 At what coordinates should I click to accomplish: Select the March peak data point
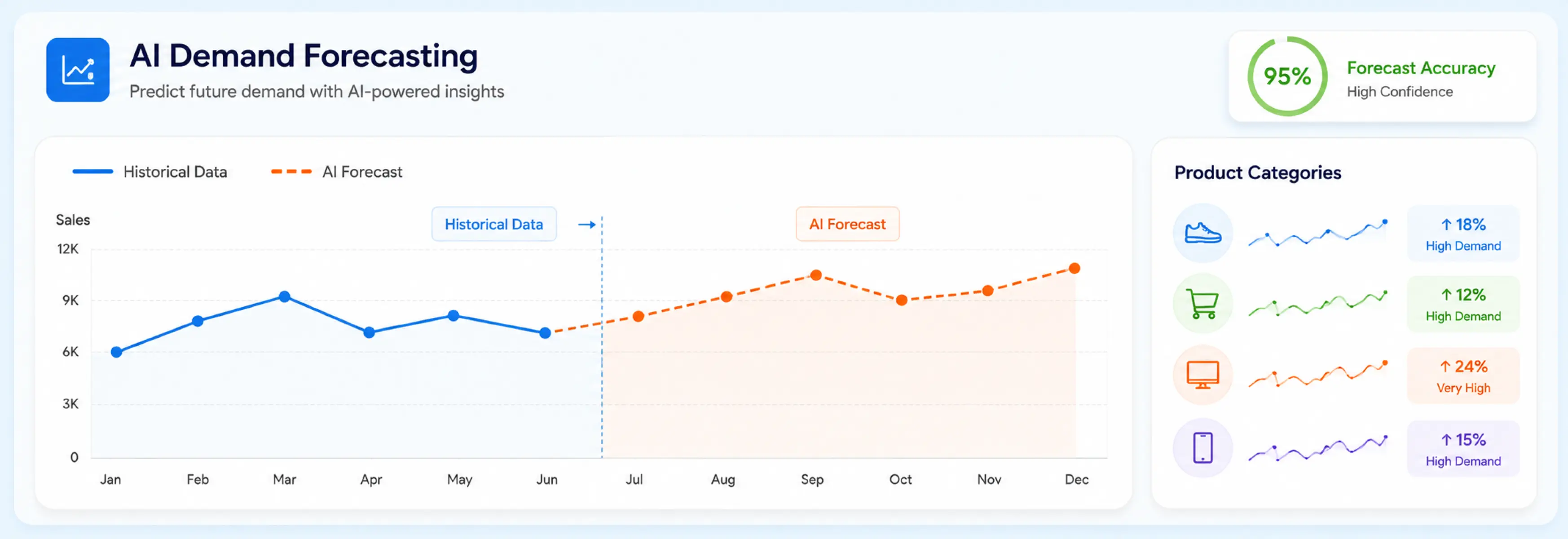tap(284, 296)
